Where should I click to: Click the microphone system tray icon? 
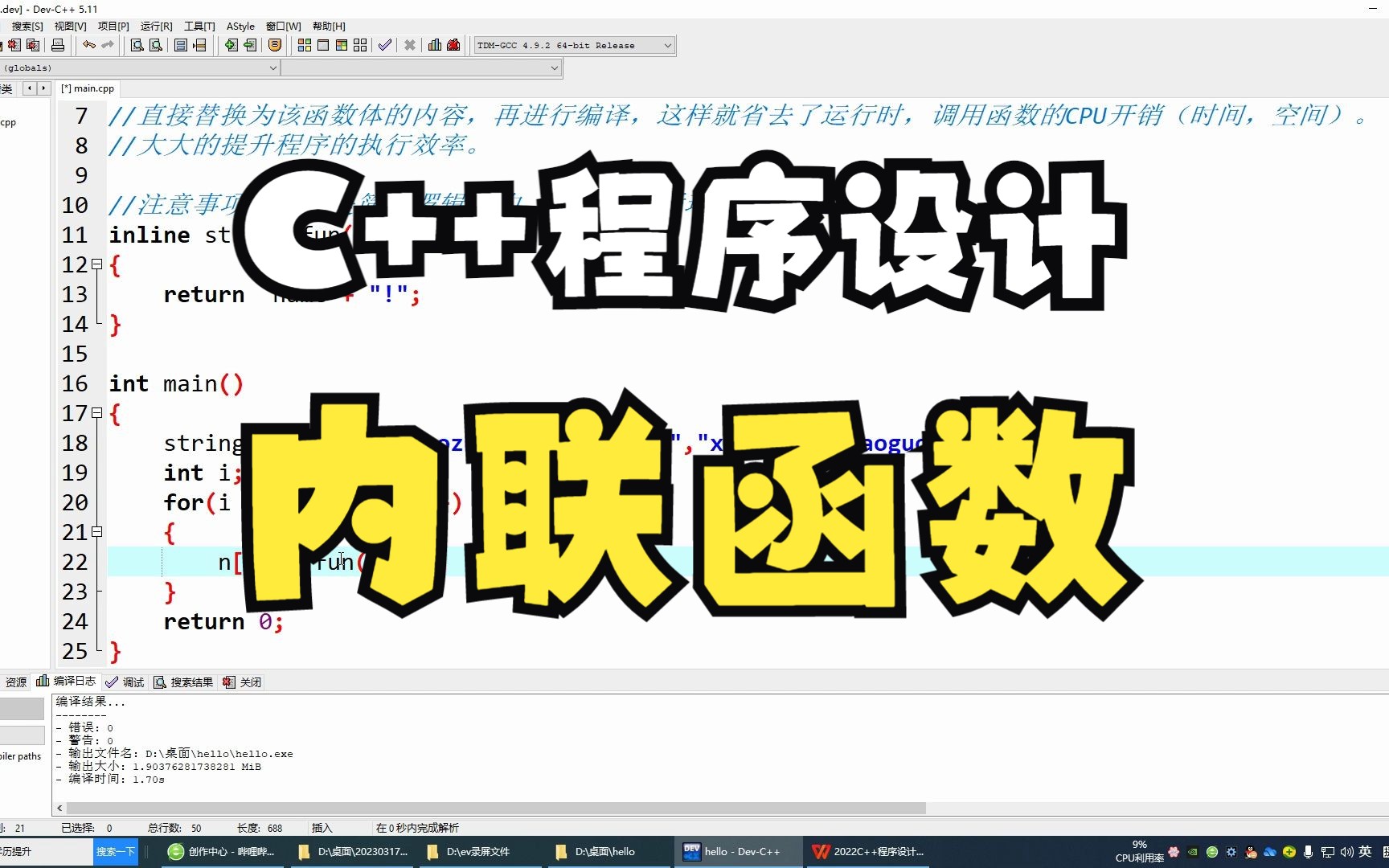point(1308,852)
